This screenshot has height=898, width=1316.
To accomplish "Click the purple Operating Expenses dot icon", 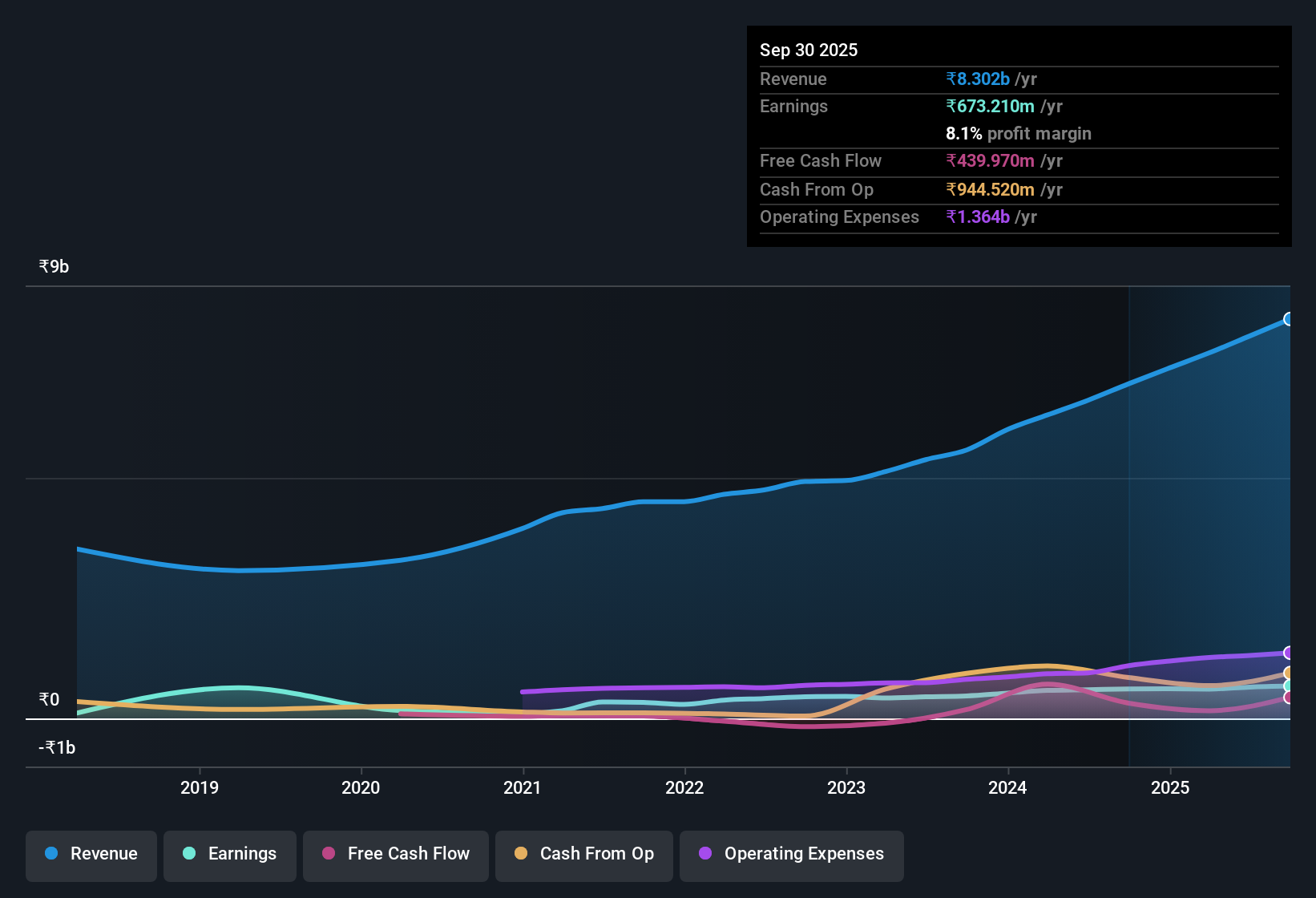I will point(705,854).
